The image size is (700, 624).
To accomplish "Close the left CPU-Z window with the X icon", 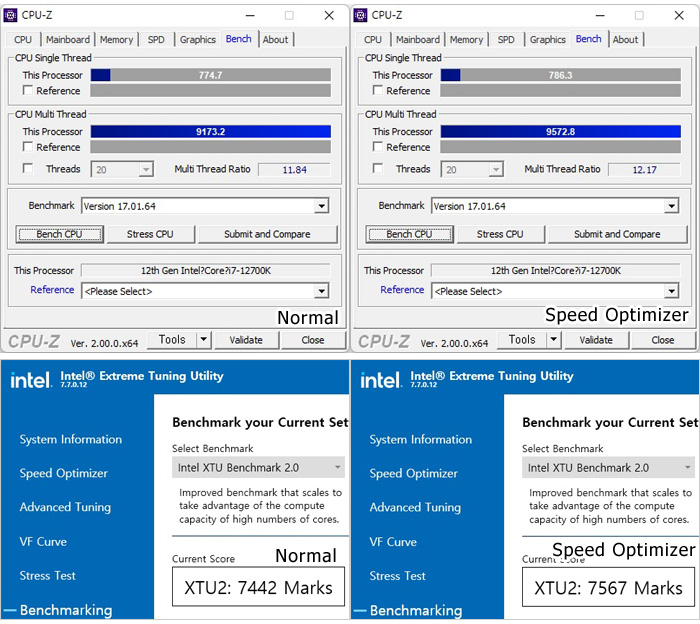I will tap(329, 15).
